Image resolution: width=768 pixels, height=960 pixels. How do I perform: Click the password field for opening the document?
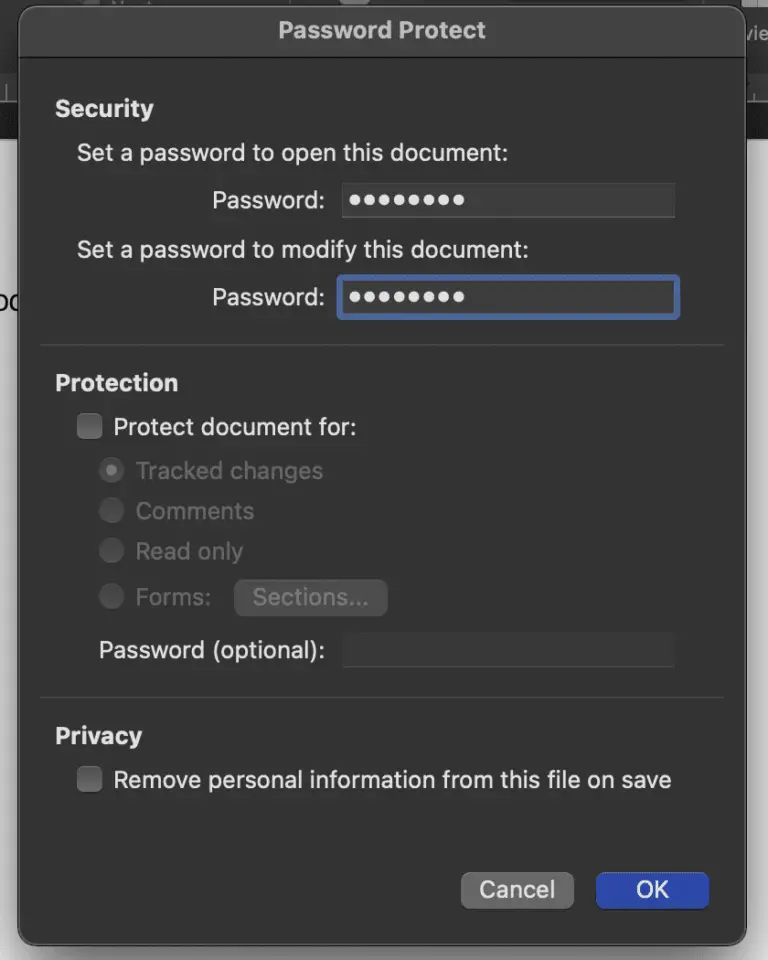508,200
